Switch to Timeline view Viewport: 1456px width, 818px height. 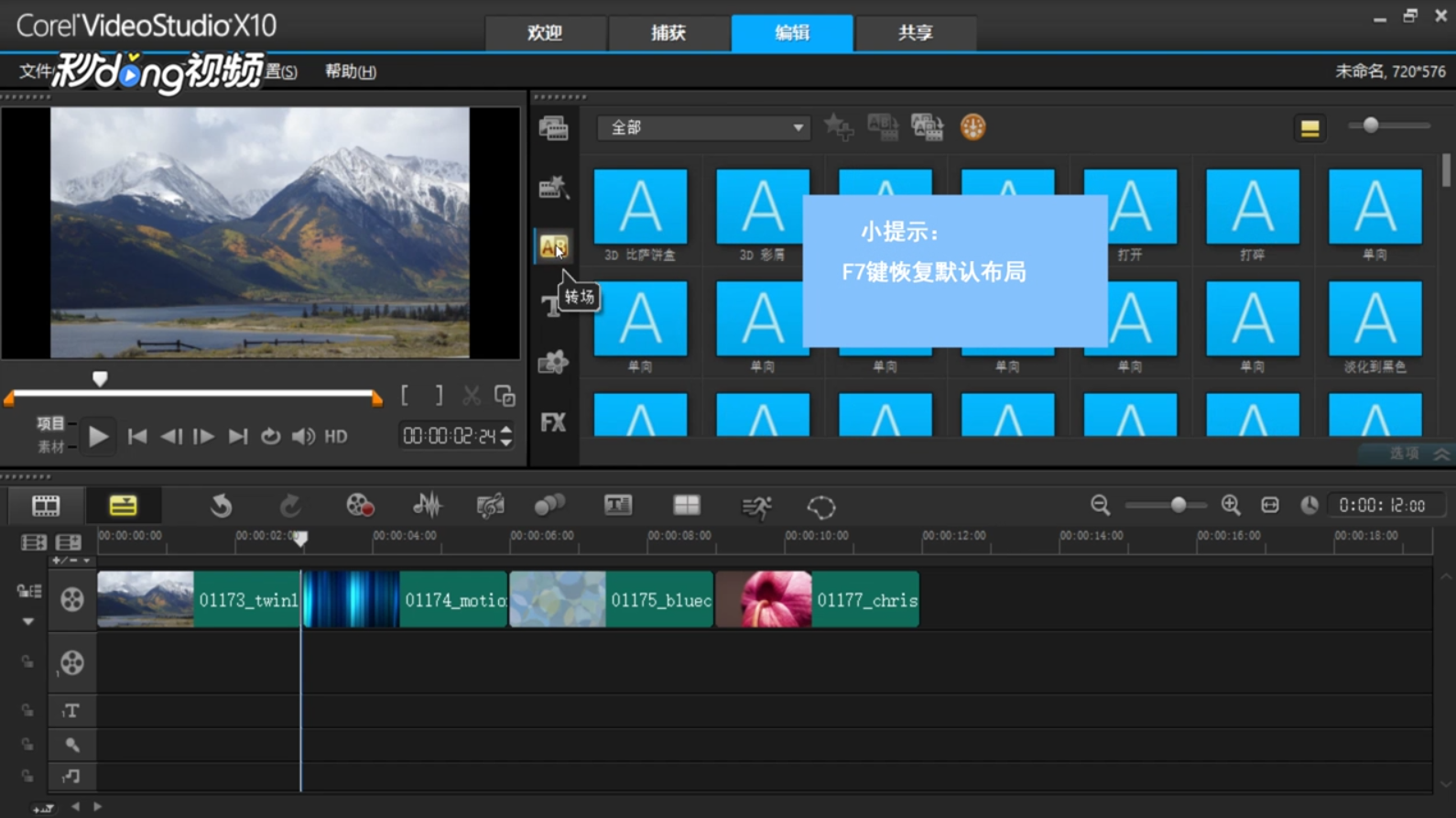tap(123, 506)
